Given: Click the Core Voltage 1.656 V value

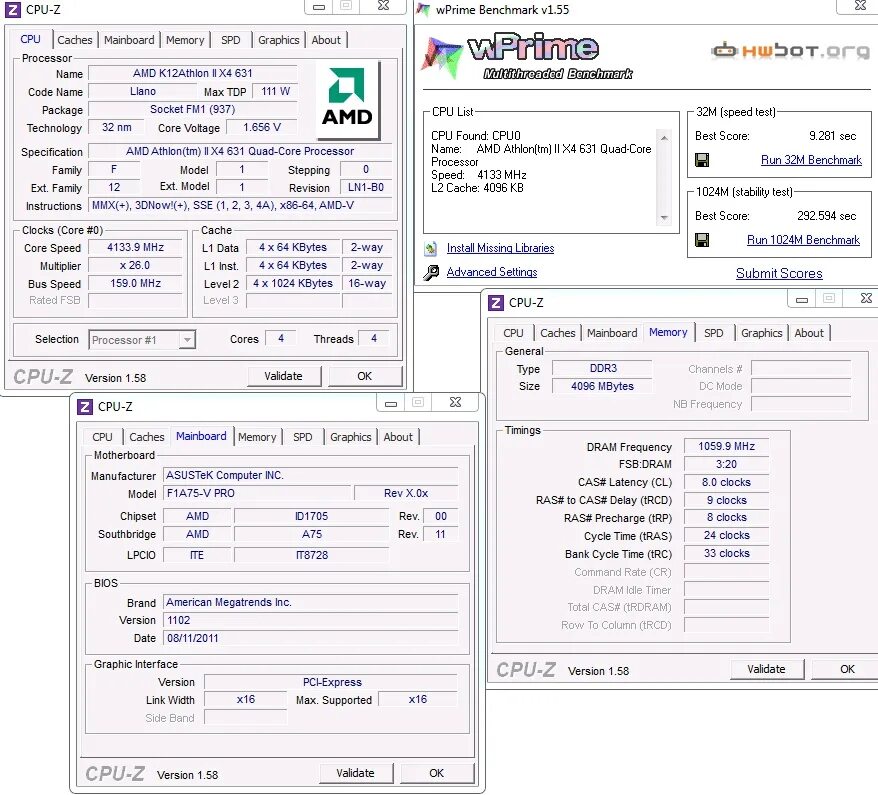Looking at the screenshot, I should (x=262, y=128).
